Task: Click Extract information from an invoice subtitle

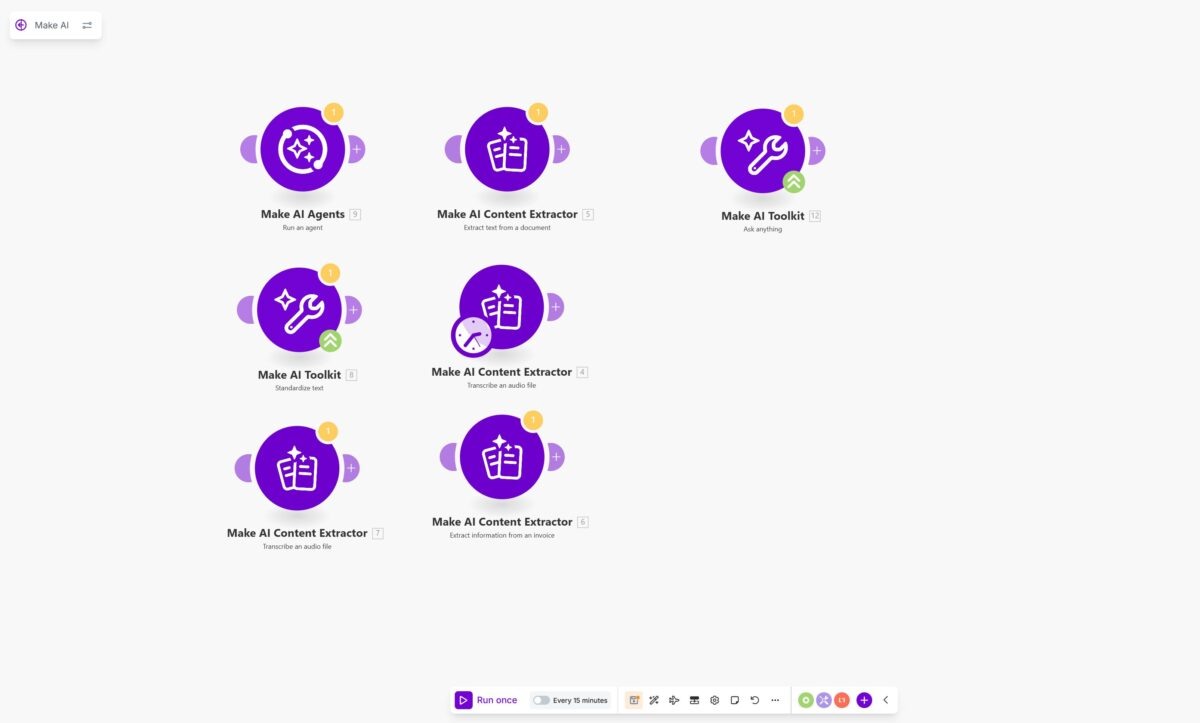Action: (502, 535)
